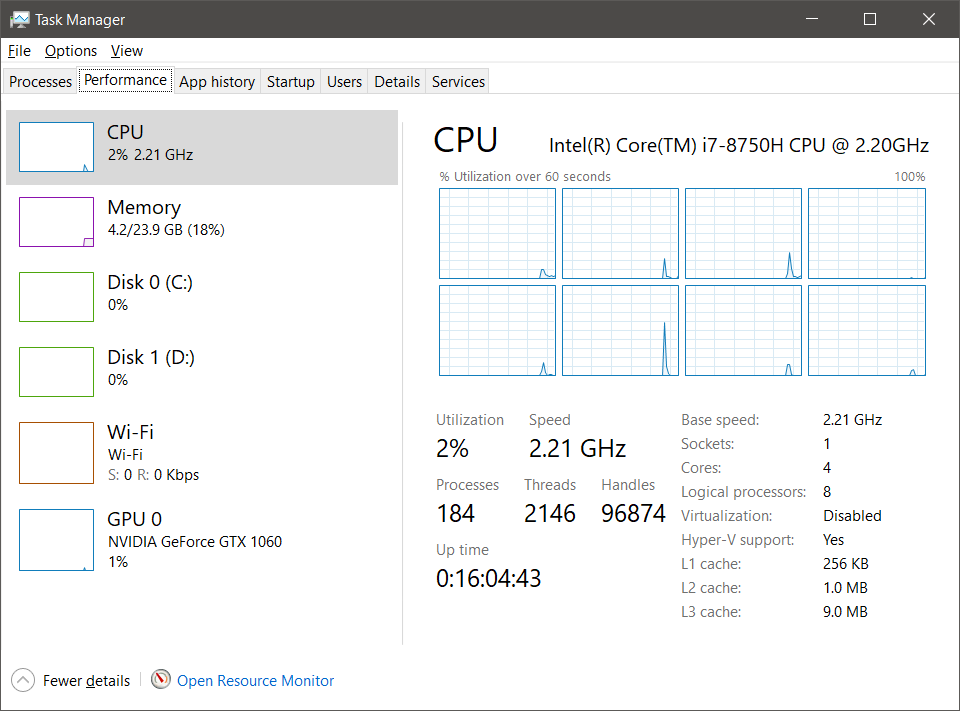Click the S: 0 R: 0 Kbps value
This screenshot has height=711, width=960.
[x=153, y=475]
